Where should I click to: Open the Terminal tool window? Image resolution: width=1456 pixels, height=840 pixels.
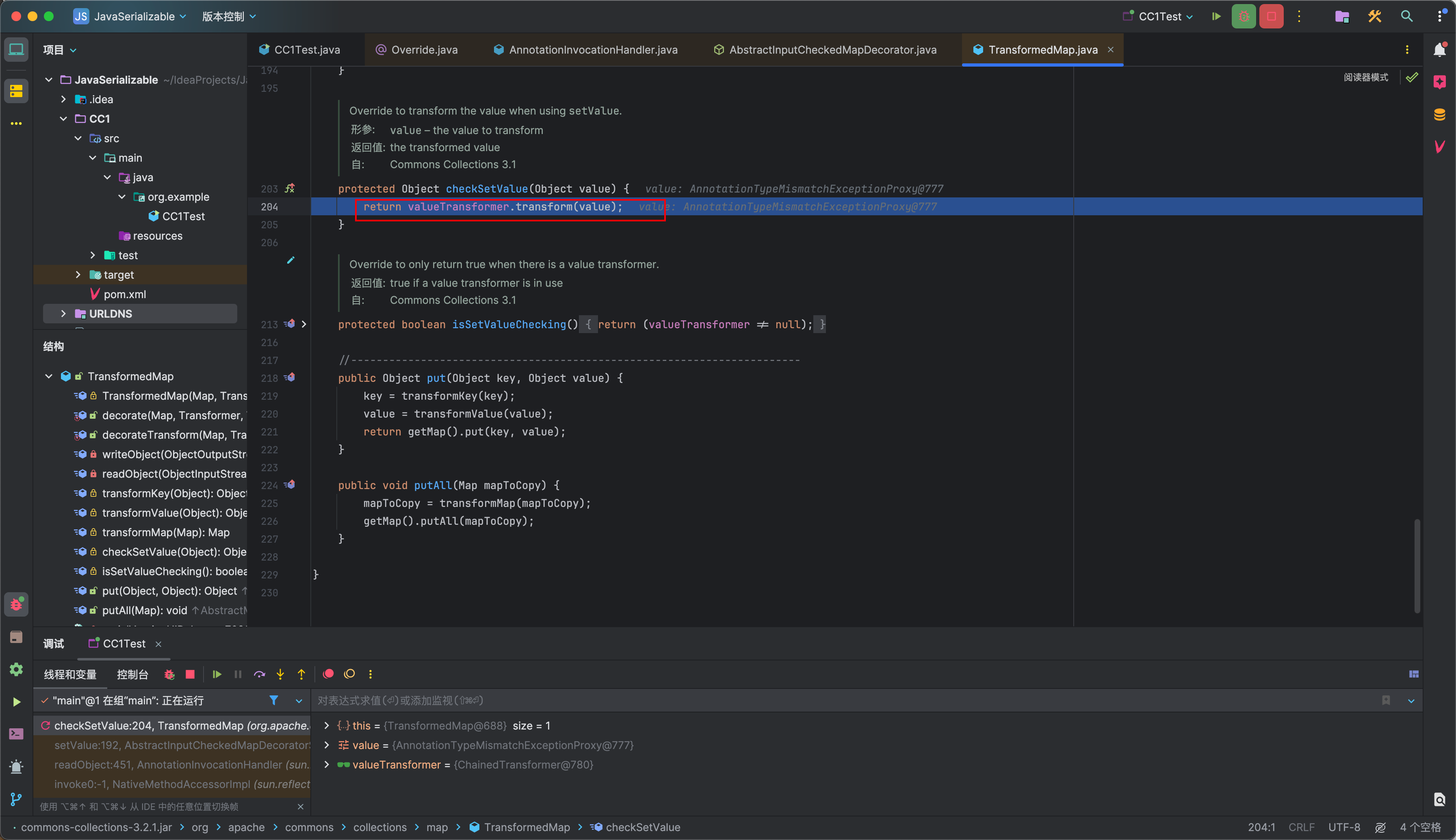(16, 734)
